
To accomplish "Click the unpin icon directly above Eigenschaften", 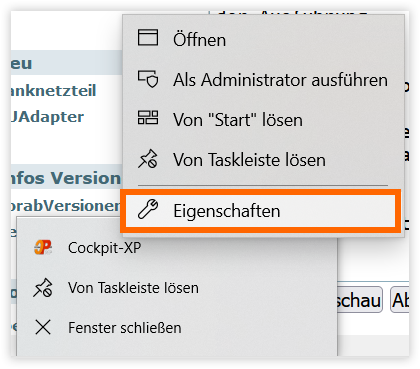I will 148,158.
